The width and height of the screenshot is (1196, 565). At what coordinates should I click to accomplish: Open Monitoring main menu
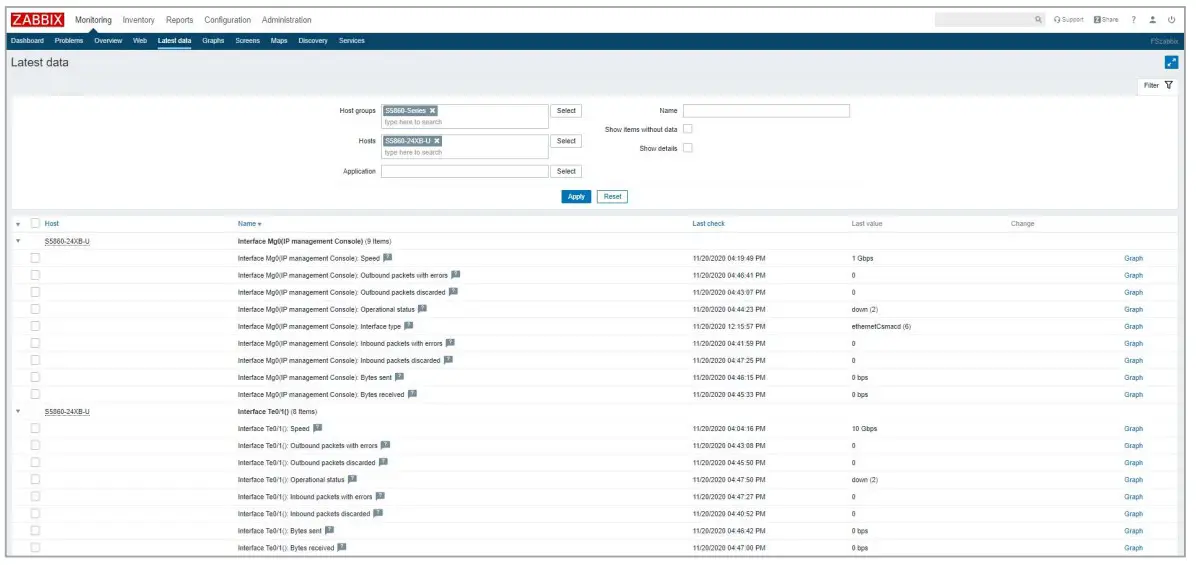(x=93, y=20)
